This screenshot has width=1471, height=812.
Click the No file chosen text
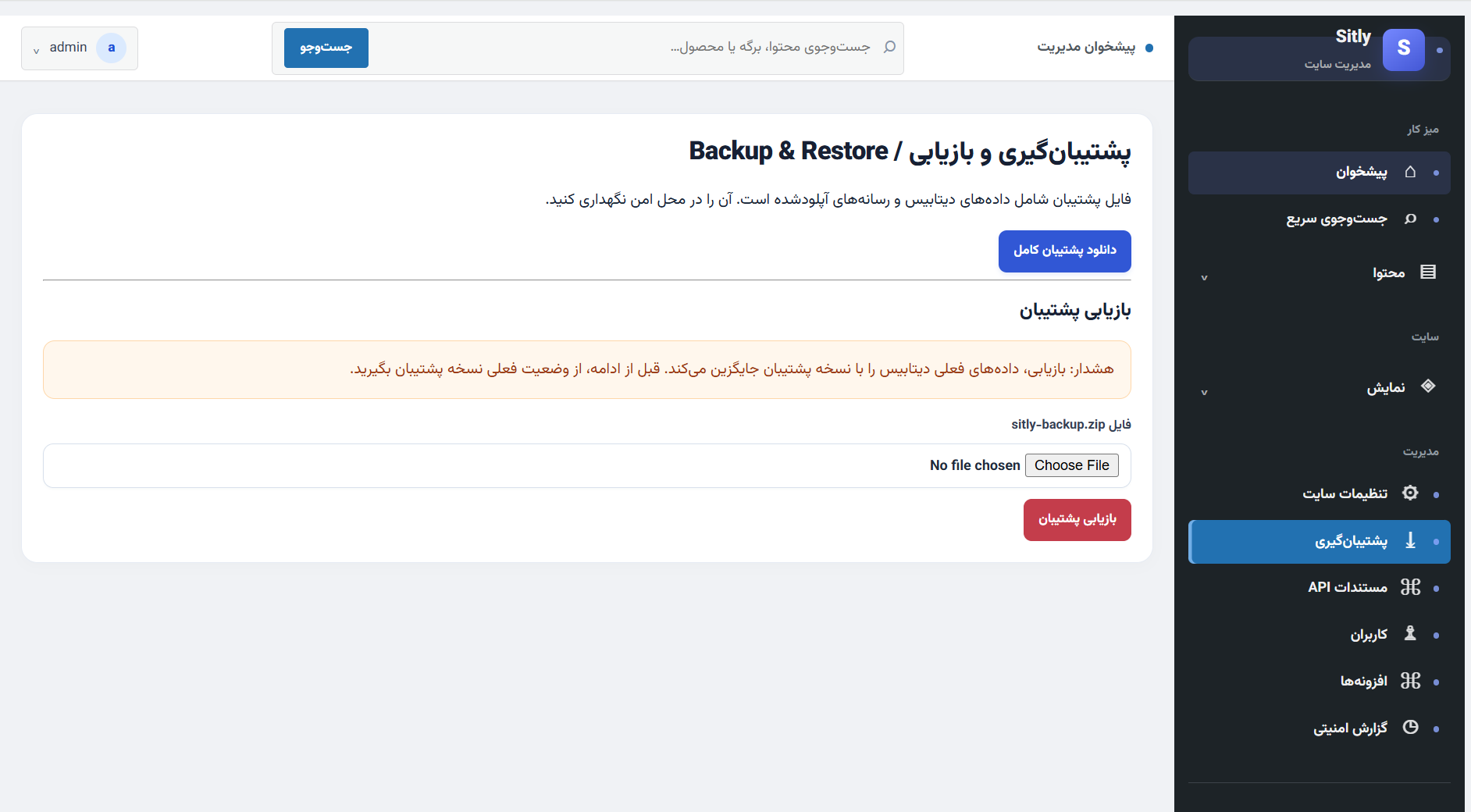(x=974, y=465)
